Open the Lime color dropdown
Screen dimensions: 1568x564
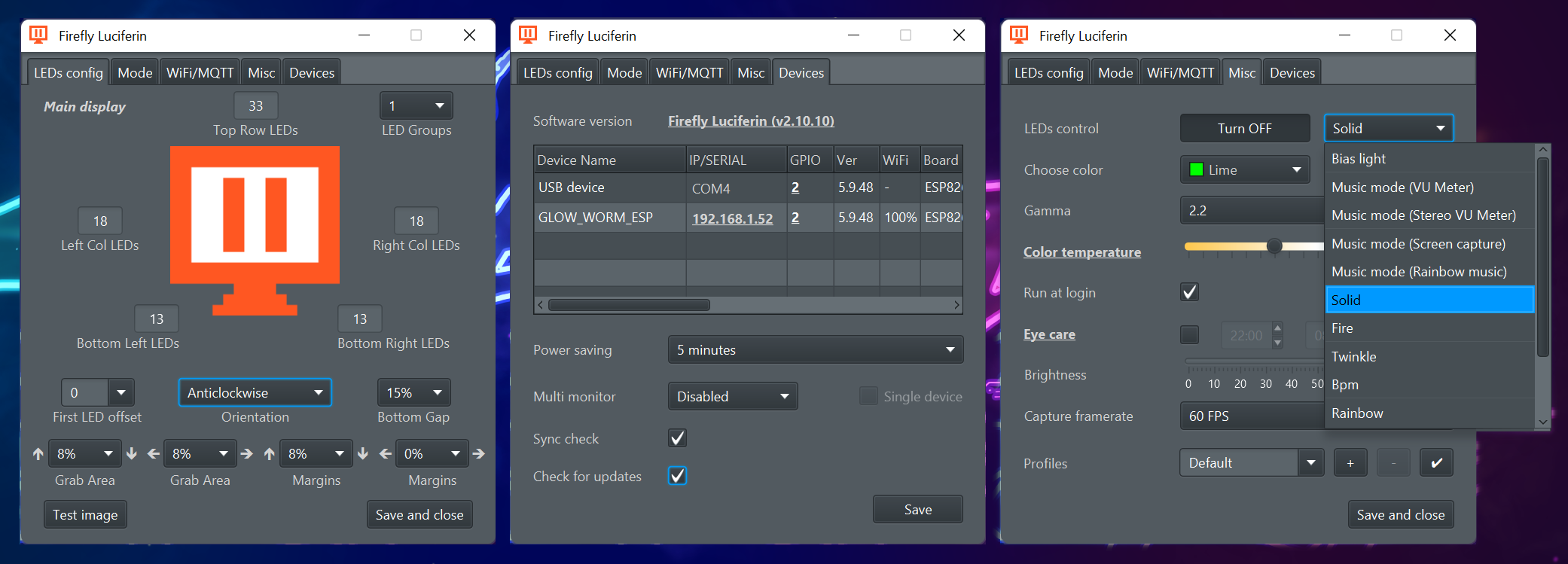[1245, 169]
